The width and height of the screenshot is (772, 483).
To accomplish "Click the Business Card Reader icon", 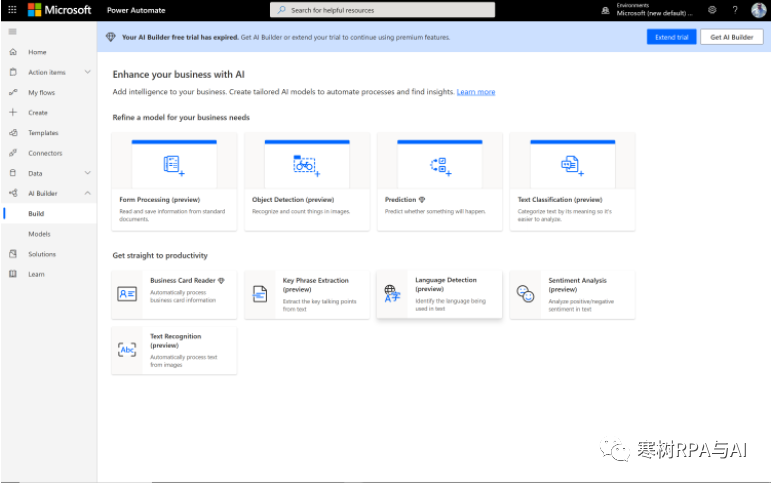I will [x=127, y=294].
